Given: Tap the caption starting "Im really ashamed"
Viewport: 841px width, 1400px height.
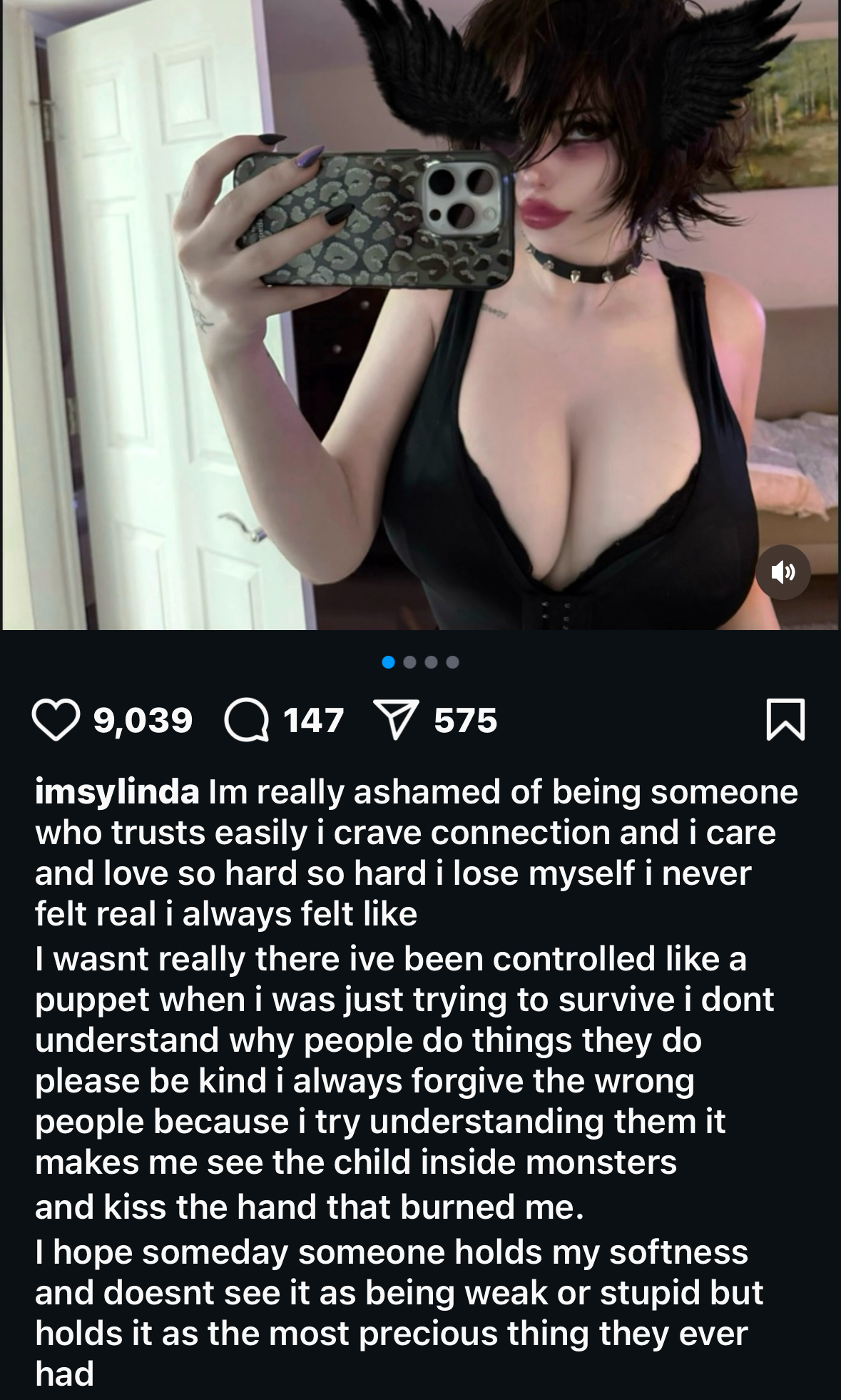Looking at the screenshot, I should click(x=417, y=853).
